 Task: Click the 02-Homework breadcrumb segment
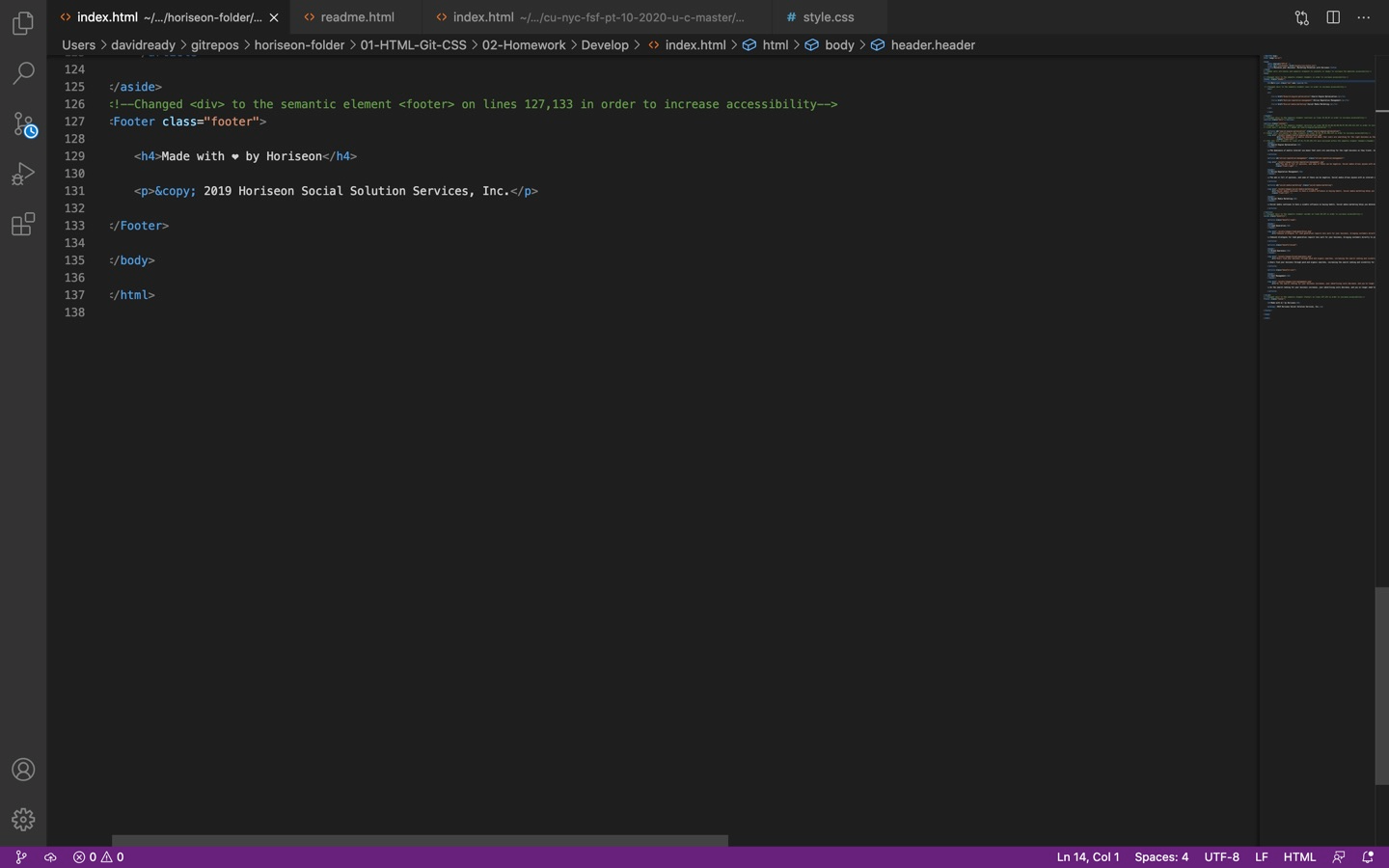coord(524,44)
